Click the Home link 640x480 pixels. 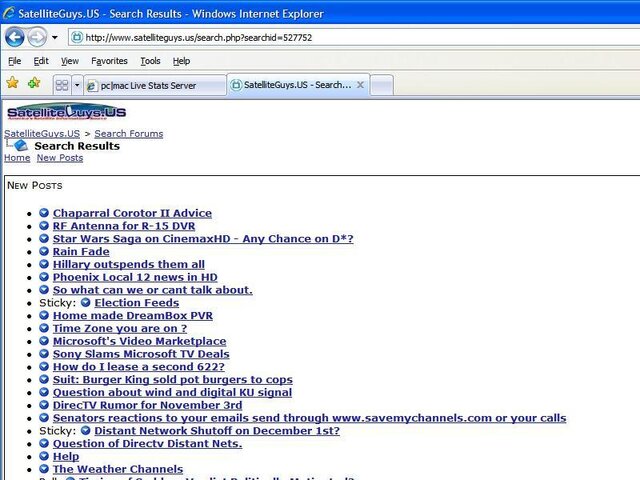coord(17,158)
